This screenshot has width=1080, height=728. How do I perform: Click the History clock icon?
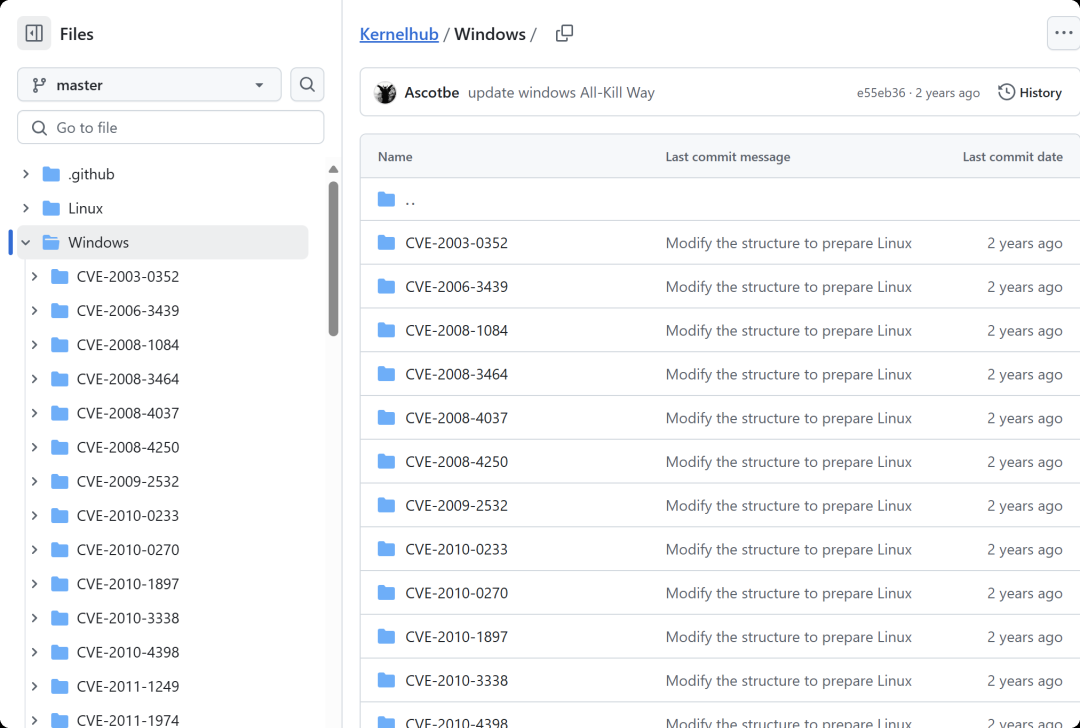click(x=1006, y=92)
